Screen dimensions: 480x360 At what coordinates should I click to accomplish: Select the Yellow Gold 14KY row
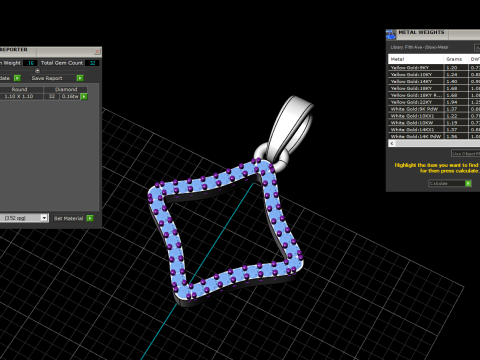point(434,81)
